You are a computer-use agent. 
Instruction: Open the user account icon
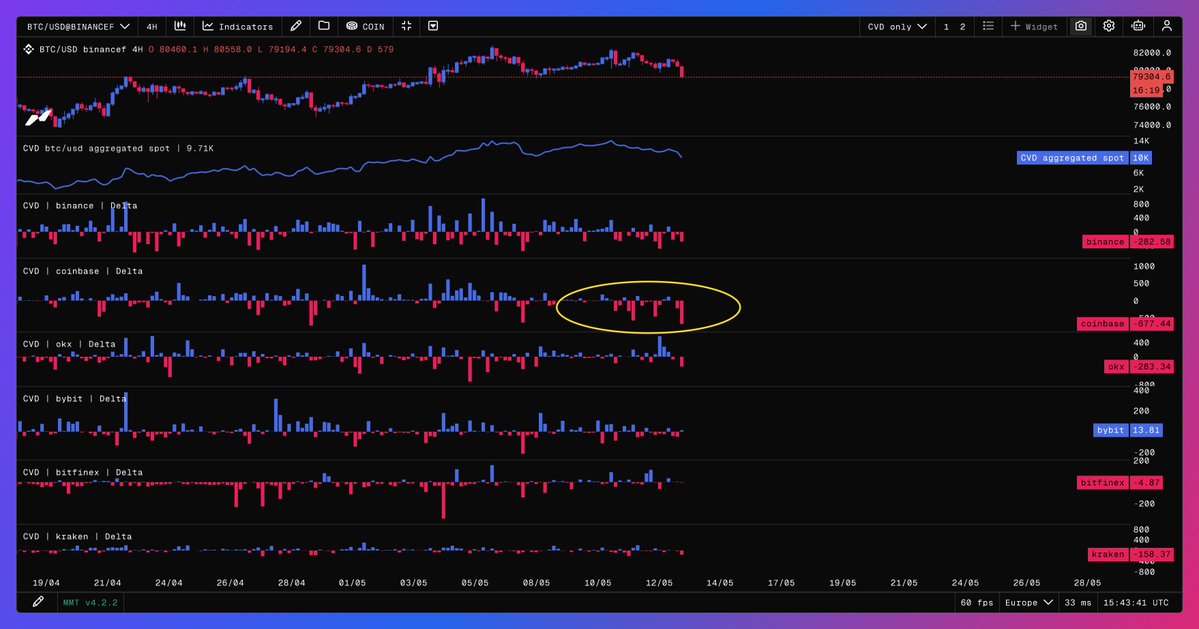(1167, 26)
